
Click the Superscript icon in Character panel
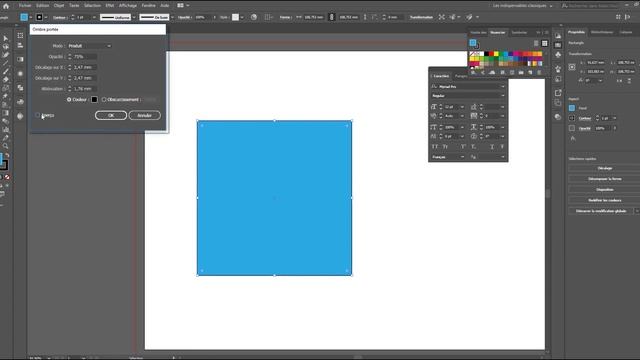click(463, 147)
